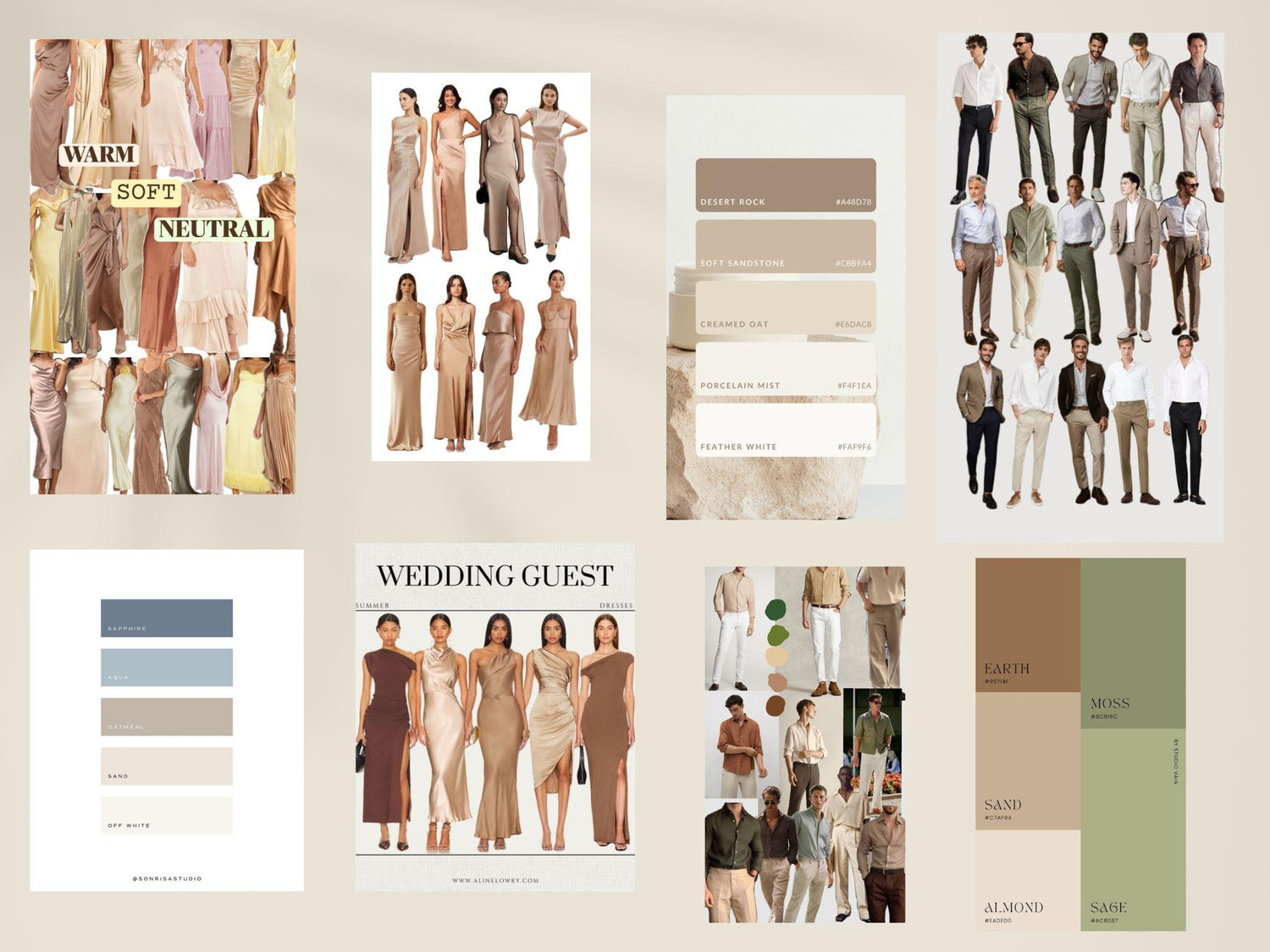Pick the Soft Sandstone #CBB9A4 swatch
This screenshot has width=1270, height=952.
point(786,246)
